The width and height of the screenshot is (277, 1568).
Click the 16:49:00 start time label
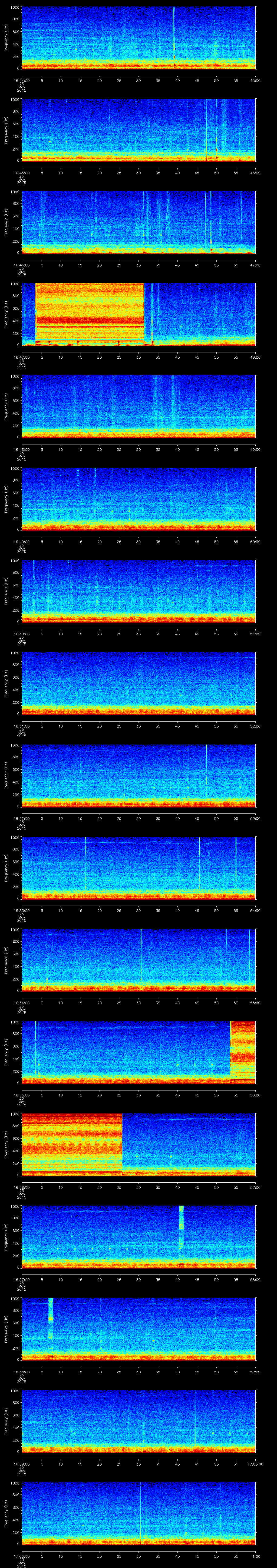point(22,542)
